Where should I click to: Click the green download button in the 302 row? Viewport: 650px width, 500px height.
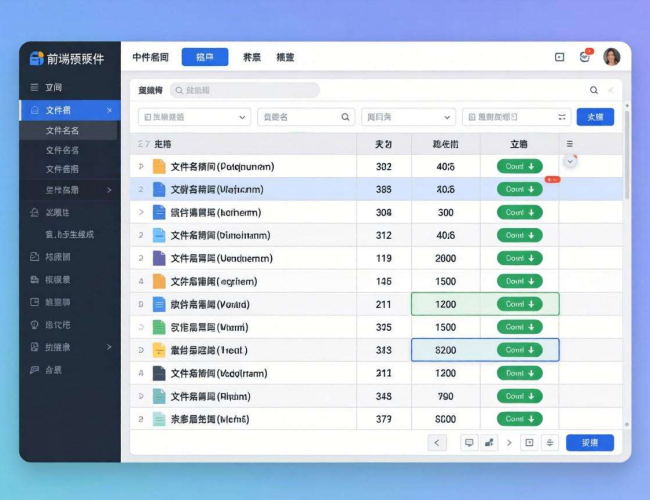520,166
